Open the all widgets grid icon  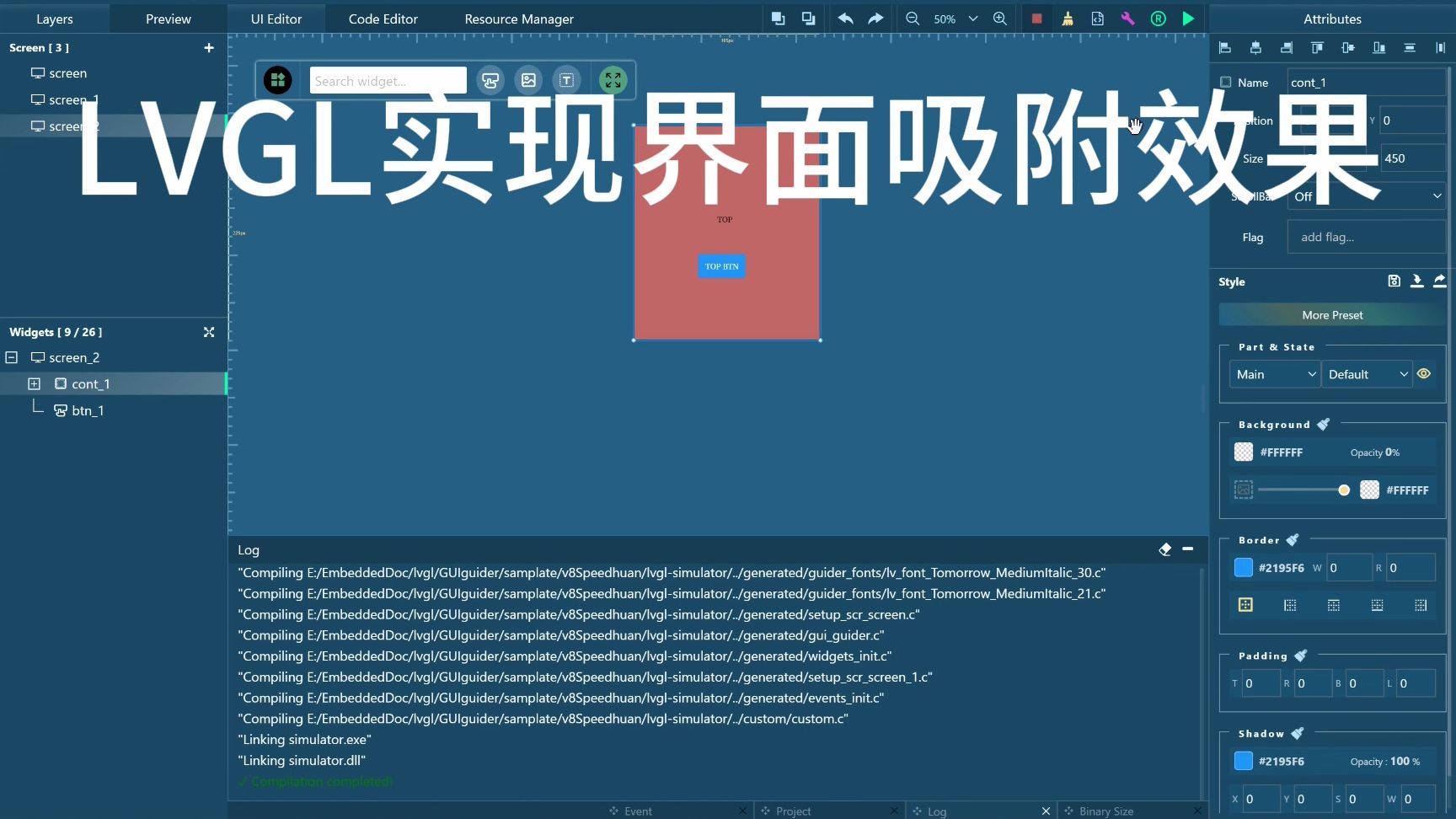[277, 80]
